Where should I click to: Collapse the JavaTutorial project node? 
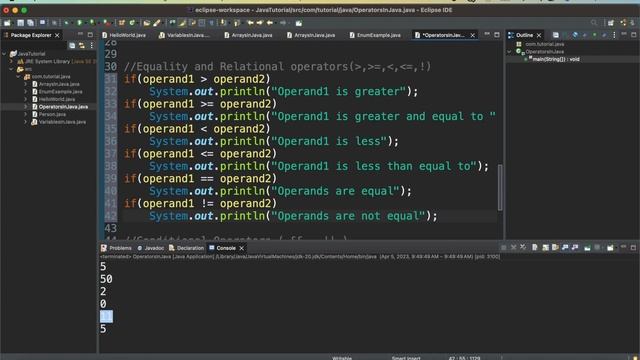[4, 53]
